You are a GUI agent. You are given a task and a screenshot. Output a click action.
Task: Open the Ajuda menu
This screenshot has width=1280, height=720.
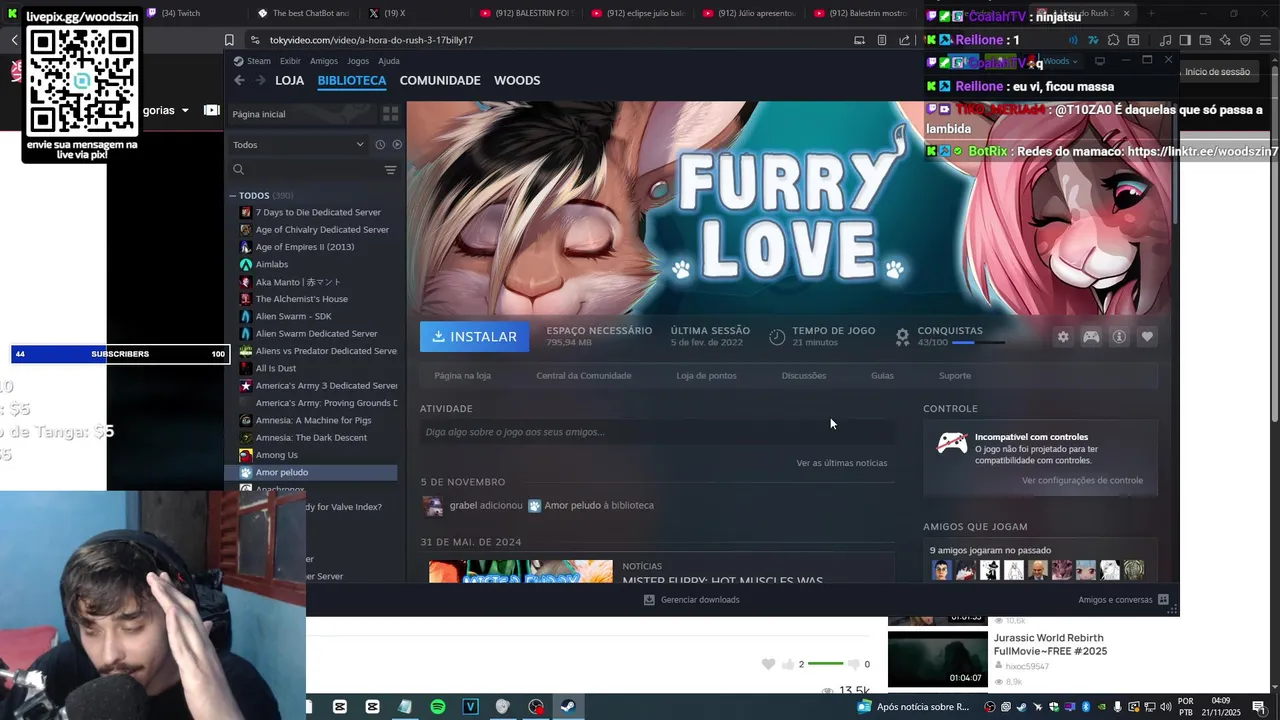coord(389,61)
